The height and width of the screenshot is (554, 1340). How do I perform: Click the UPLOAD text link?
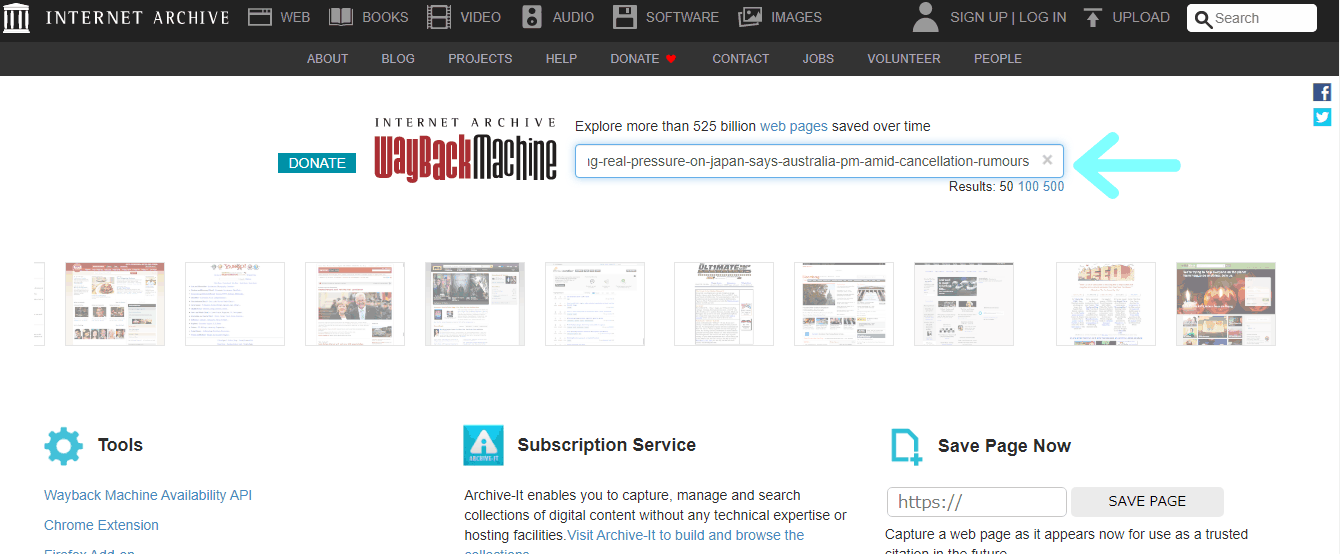click(1141, 17)
